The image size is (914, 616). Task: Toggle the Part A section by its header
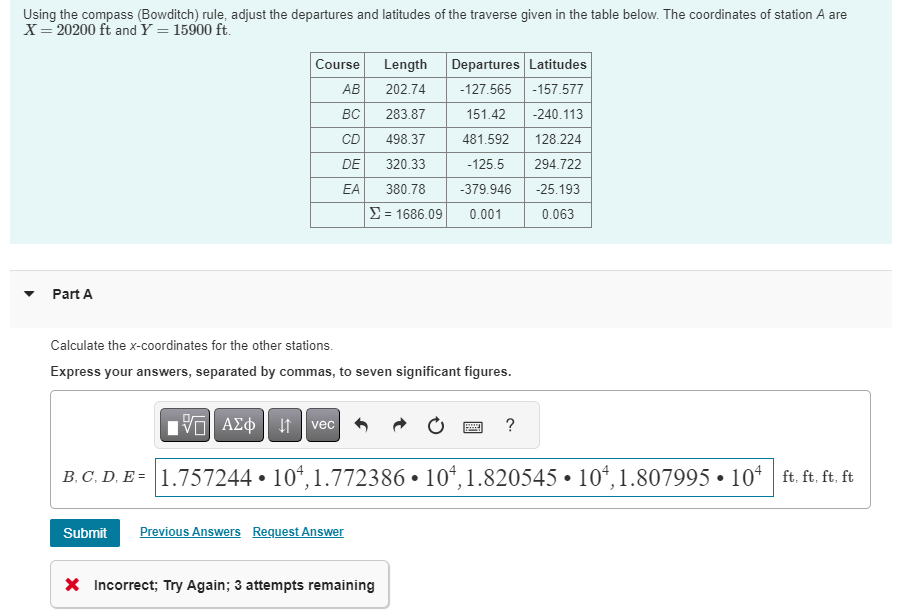pos(72,294)
